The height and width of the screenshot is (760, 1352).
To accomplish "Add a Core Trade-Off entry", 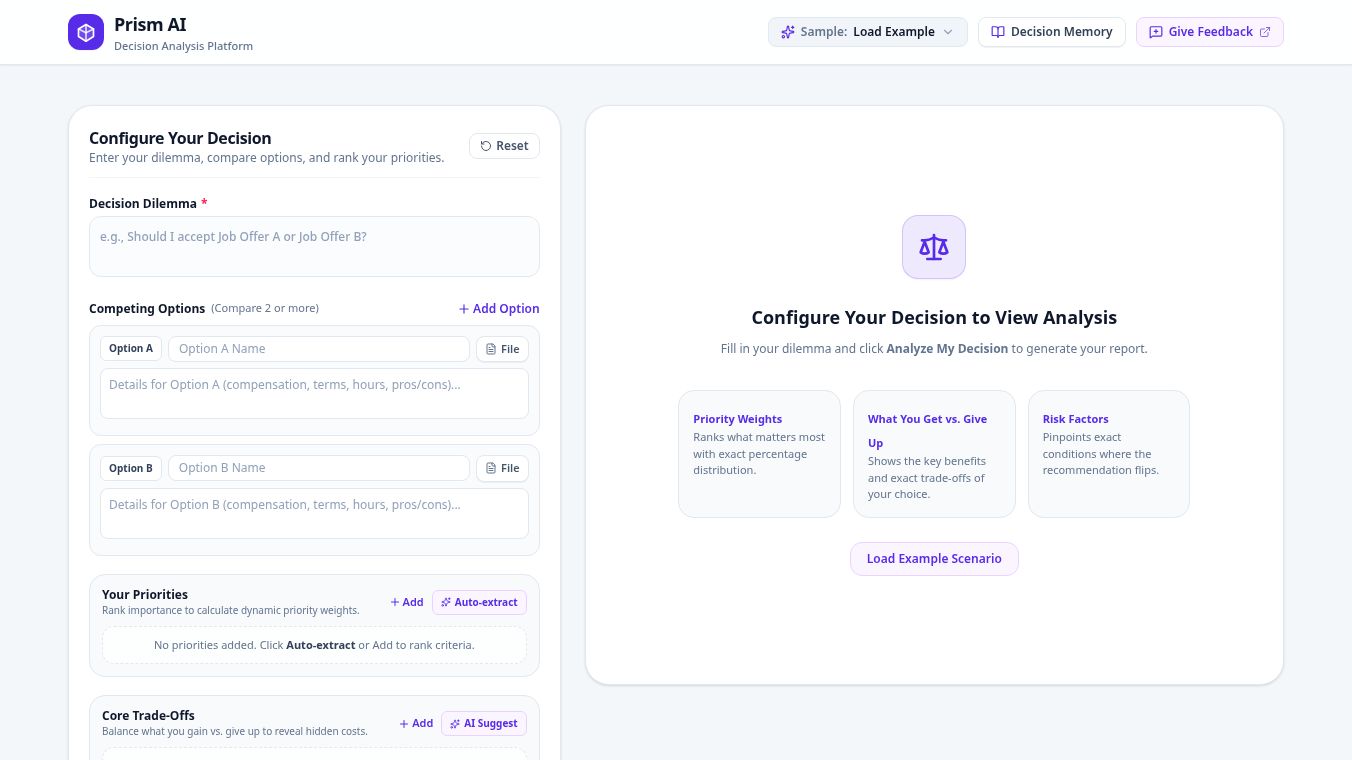I will (416, 723).
